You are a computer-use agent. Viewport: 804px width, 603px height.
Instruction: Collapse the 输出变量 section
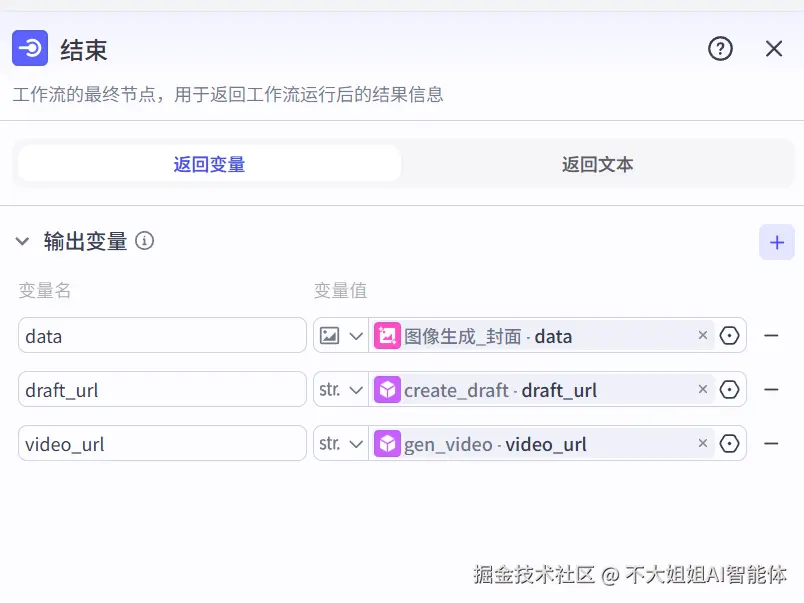click(22, 241)
